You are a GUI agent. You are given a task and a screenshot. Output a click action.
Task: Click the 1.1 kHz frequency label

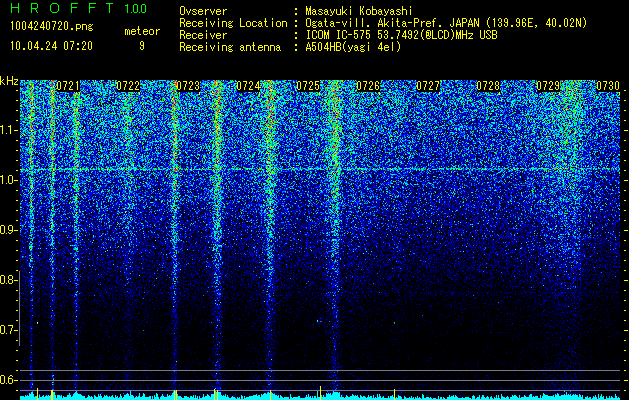click(8, 130)
